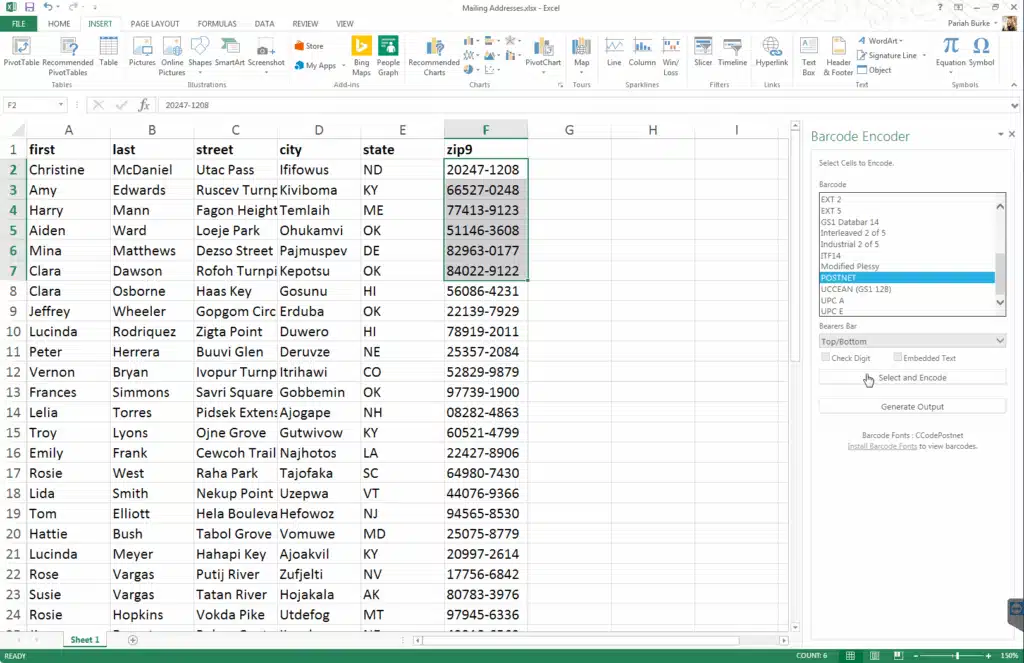This screenshot has width=1024, height=663.
Task: Enable the Check Digit checkbox
Action: click(x=825, y=358)
